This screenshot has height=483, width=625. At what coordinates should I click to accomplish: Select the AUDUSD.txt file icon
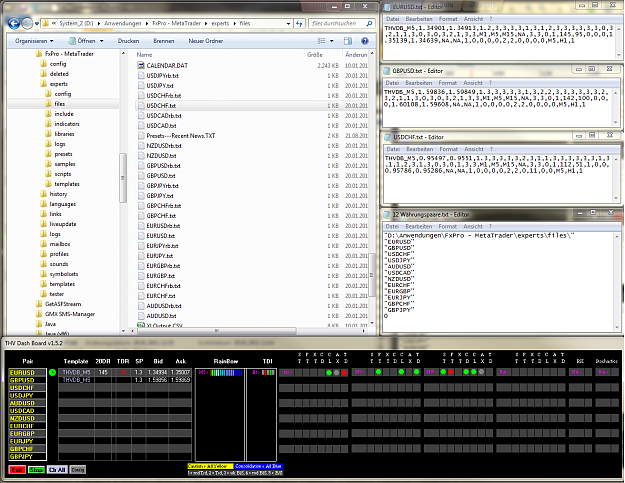pyautogui.click(x=141, y=316)
